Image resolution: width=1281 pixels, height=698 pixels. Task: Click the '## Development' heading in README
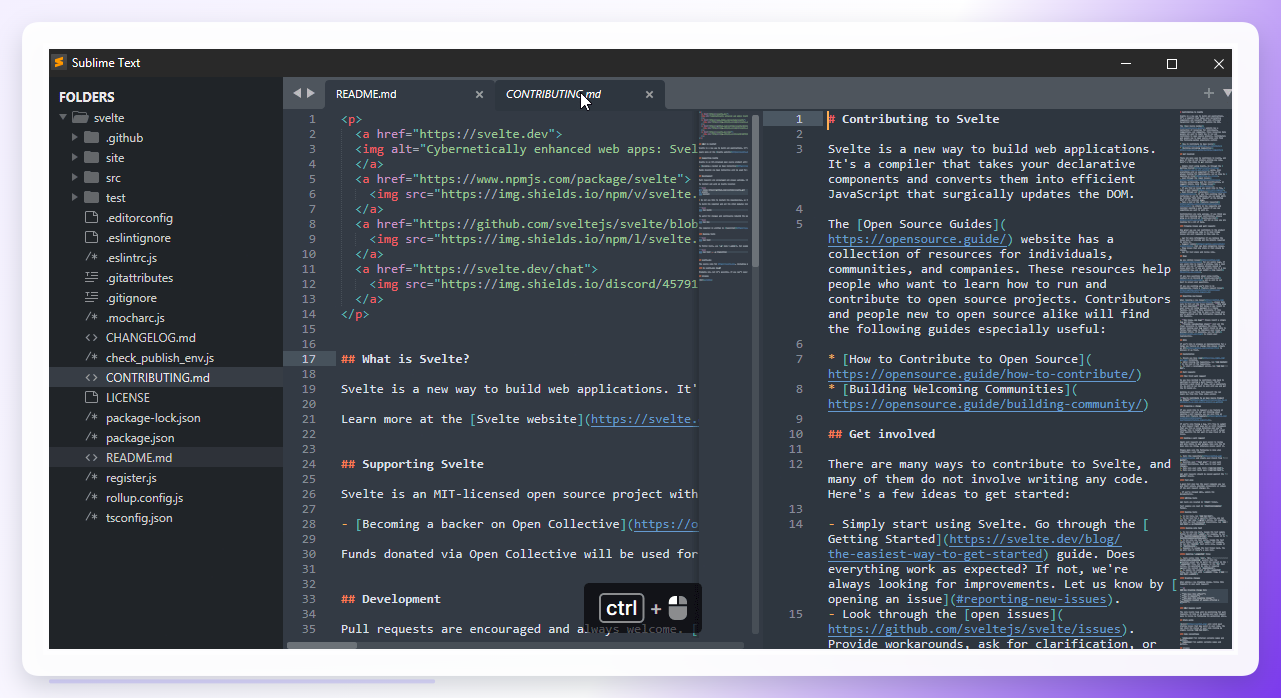coord(391,599)
